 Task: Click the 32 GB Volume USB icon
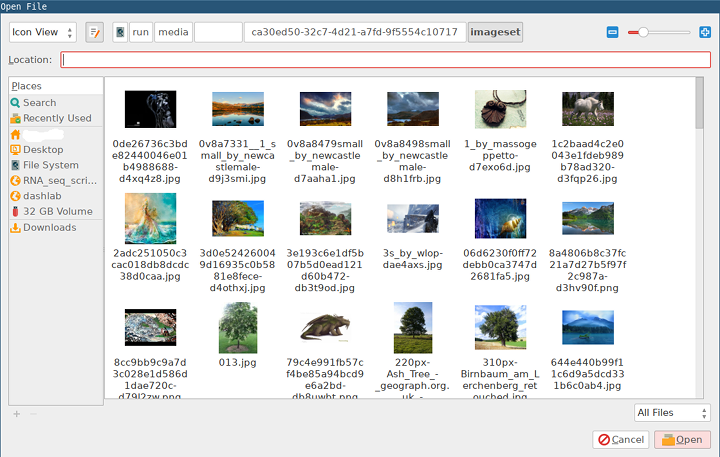pos(15,212)
